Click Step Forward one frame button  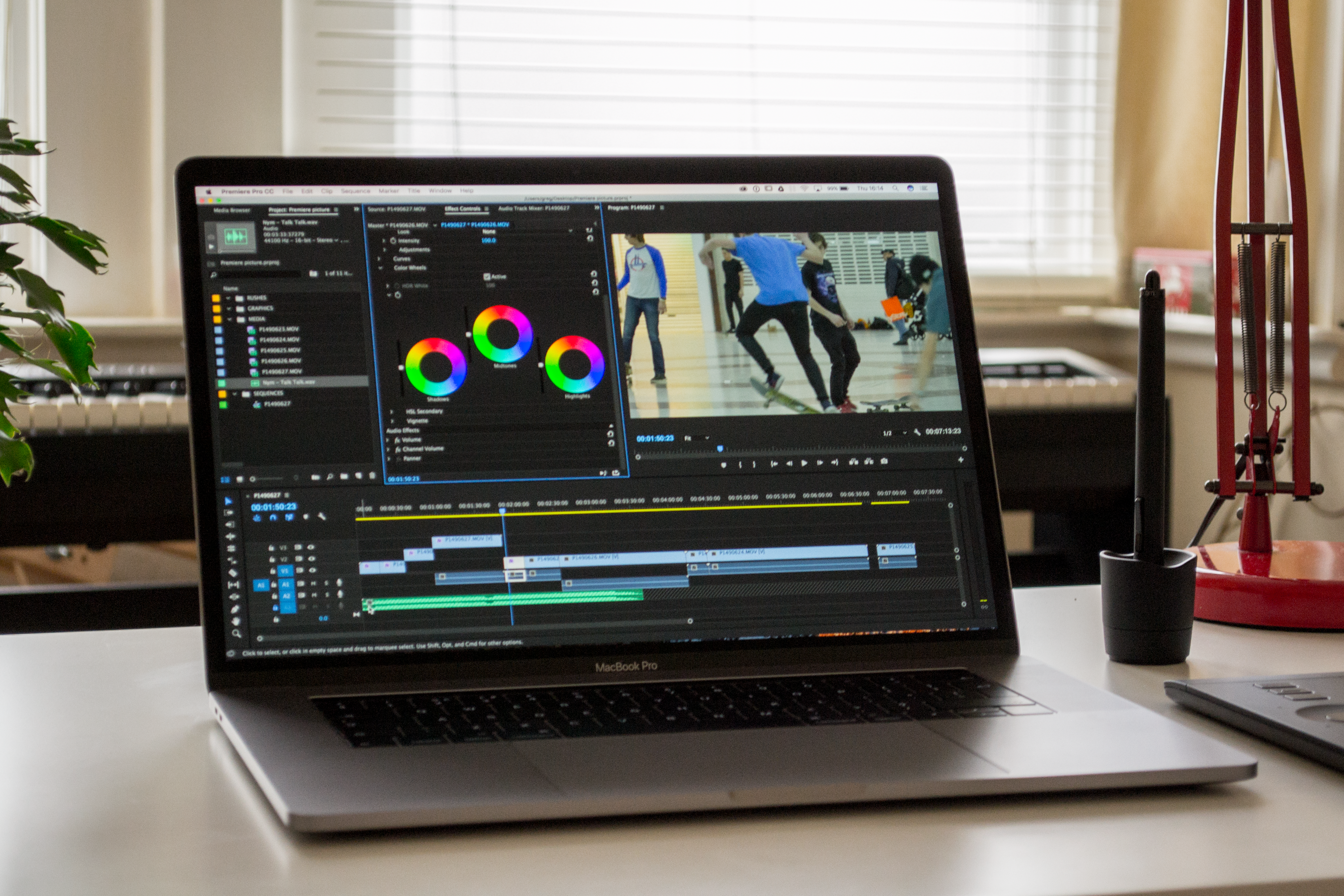click(x=819, y=463)
